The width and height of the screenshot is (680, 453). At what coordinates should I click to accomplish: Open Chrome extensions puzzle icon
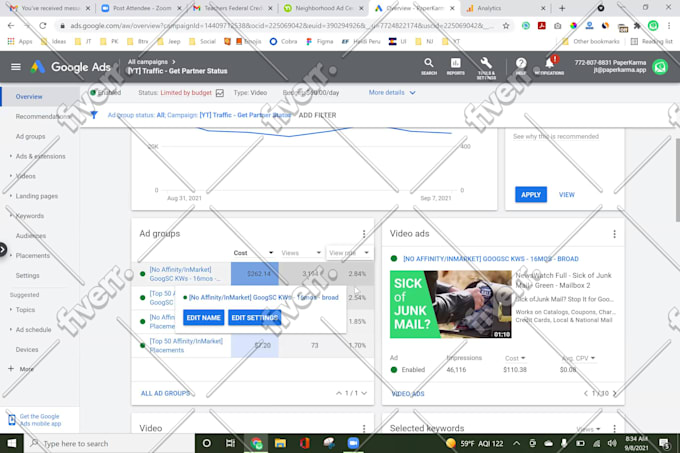pos(637,26)
